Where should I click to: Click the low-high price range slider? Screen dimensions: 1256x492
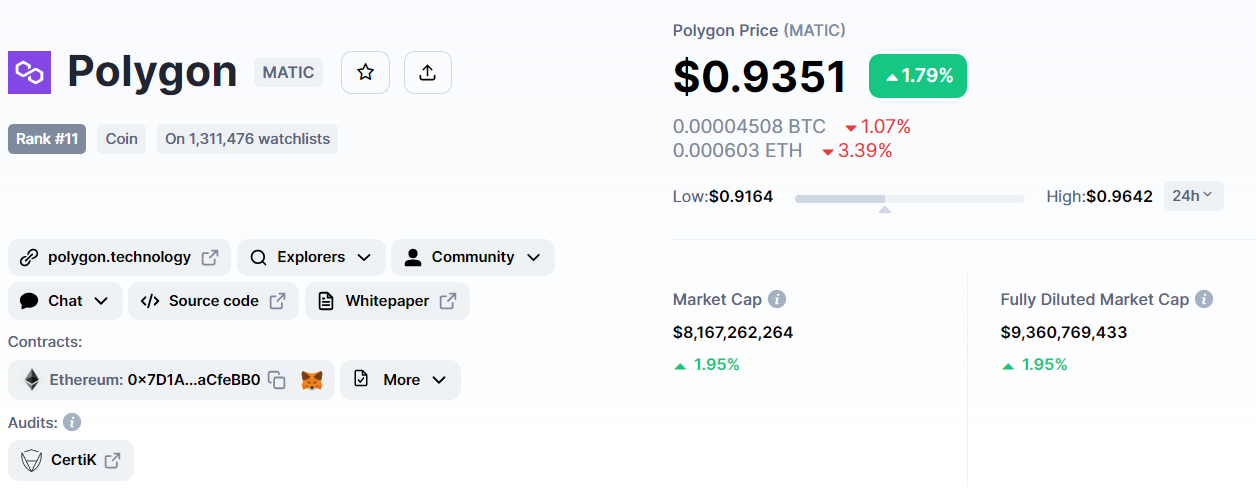pos(909,199)
